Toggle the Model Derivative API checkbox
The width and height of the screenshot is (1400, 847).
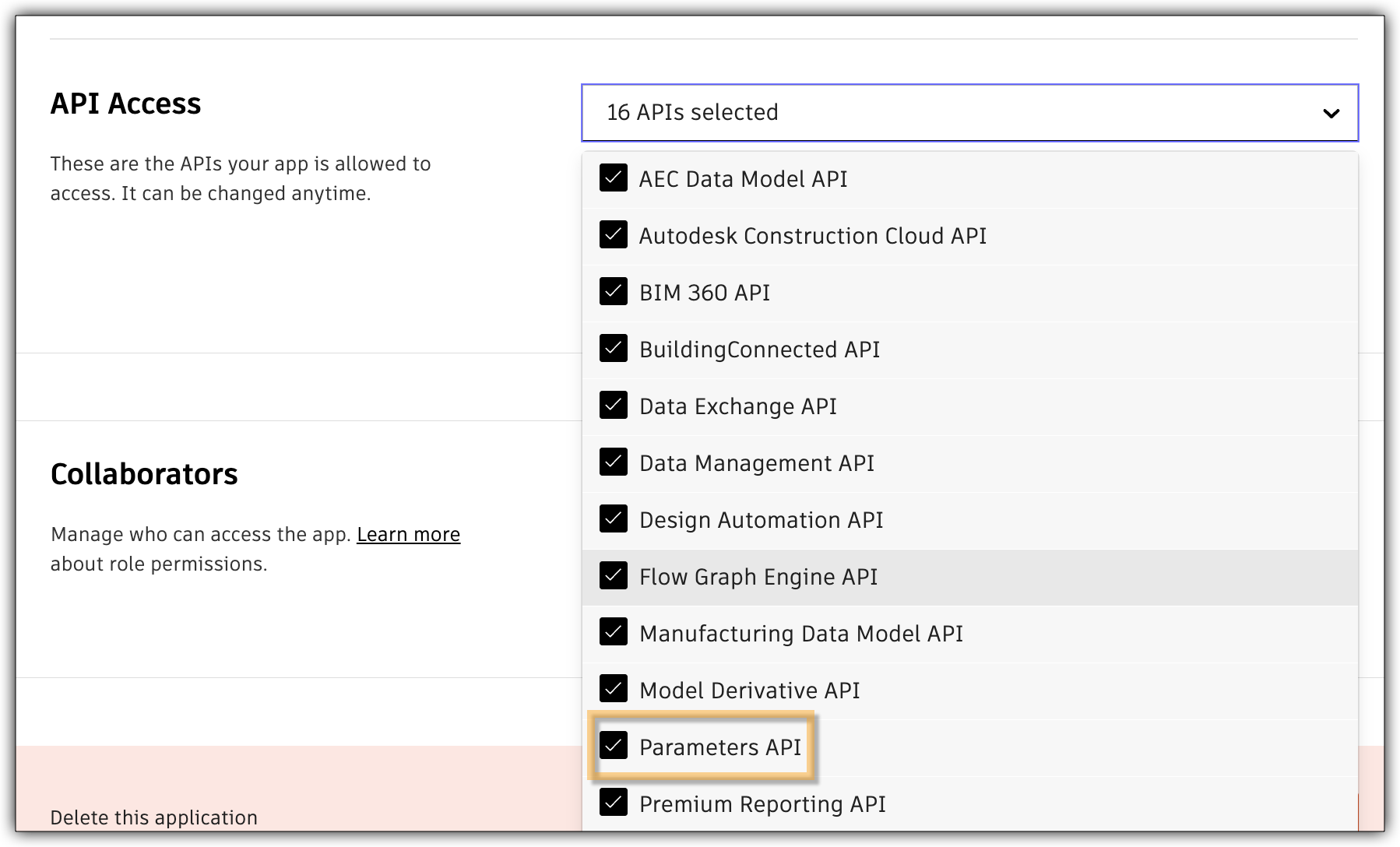click(614, 689)
